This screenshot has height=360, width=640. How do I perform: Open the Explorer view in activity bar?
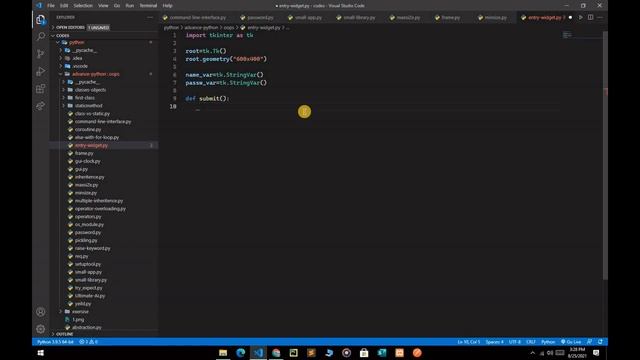pyautogui.click(x=40, y=19)
